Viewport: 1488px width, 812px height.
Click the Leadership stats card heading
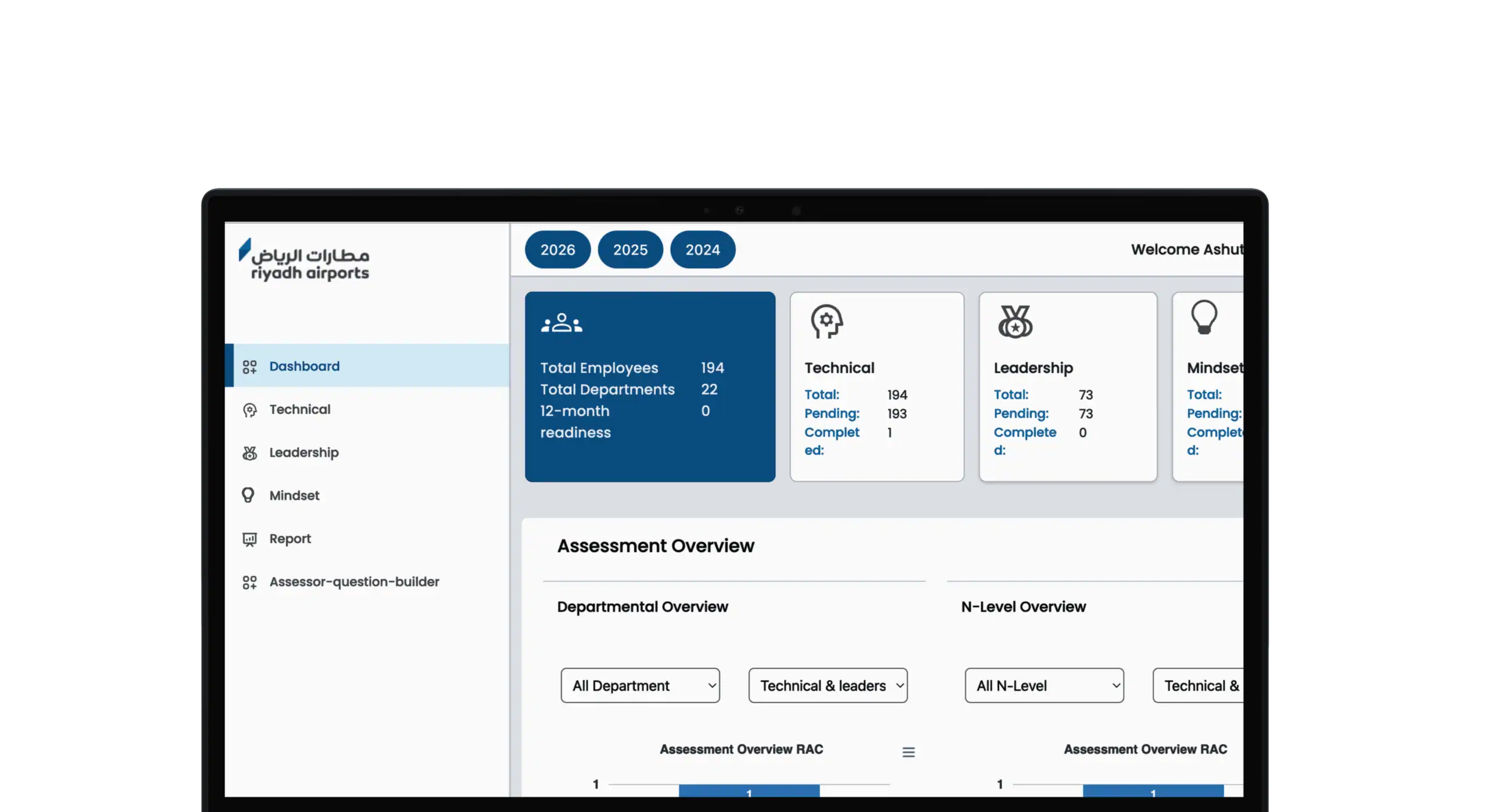click(x=1033, y=368)
